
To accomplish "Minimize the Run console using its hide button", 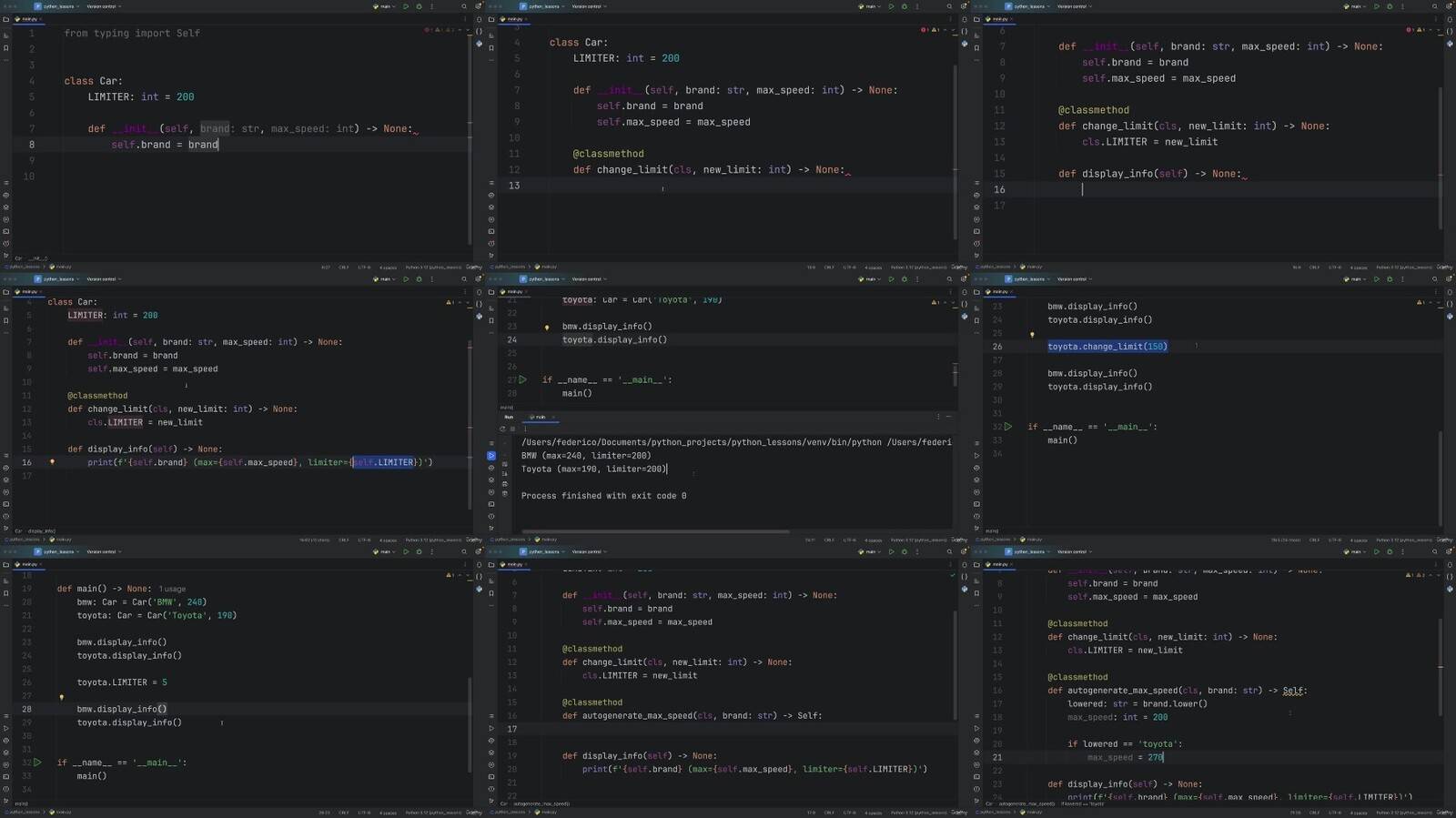I will pyautogui.click(x=948, y=417).
